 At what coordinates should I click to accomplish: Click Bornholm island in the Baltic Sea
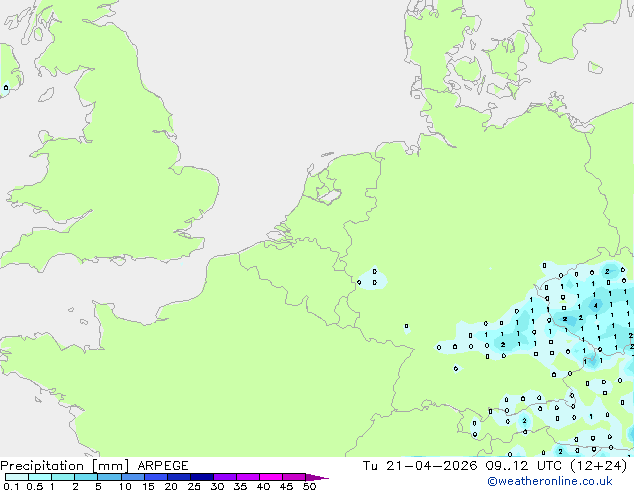595,68
